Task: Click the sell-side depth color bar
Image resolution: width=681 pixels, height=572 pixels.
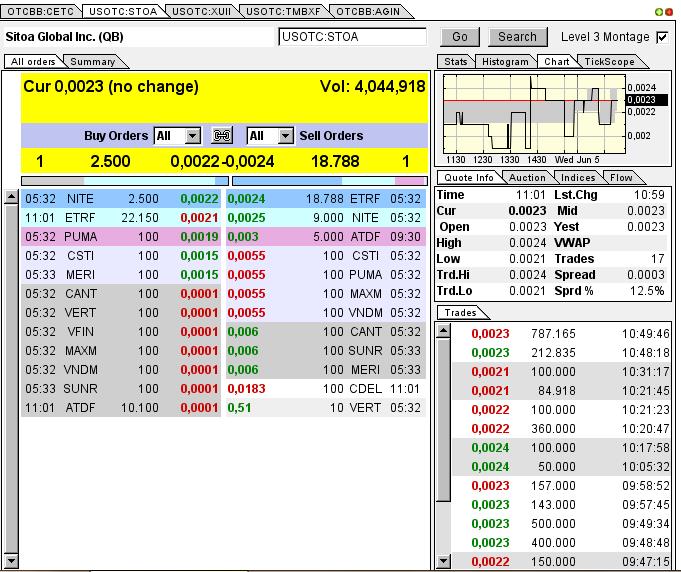Action: pyautogui.click(x=326, y=181)
